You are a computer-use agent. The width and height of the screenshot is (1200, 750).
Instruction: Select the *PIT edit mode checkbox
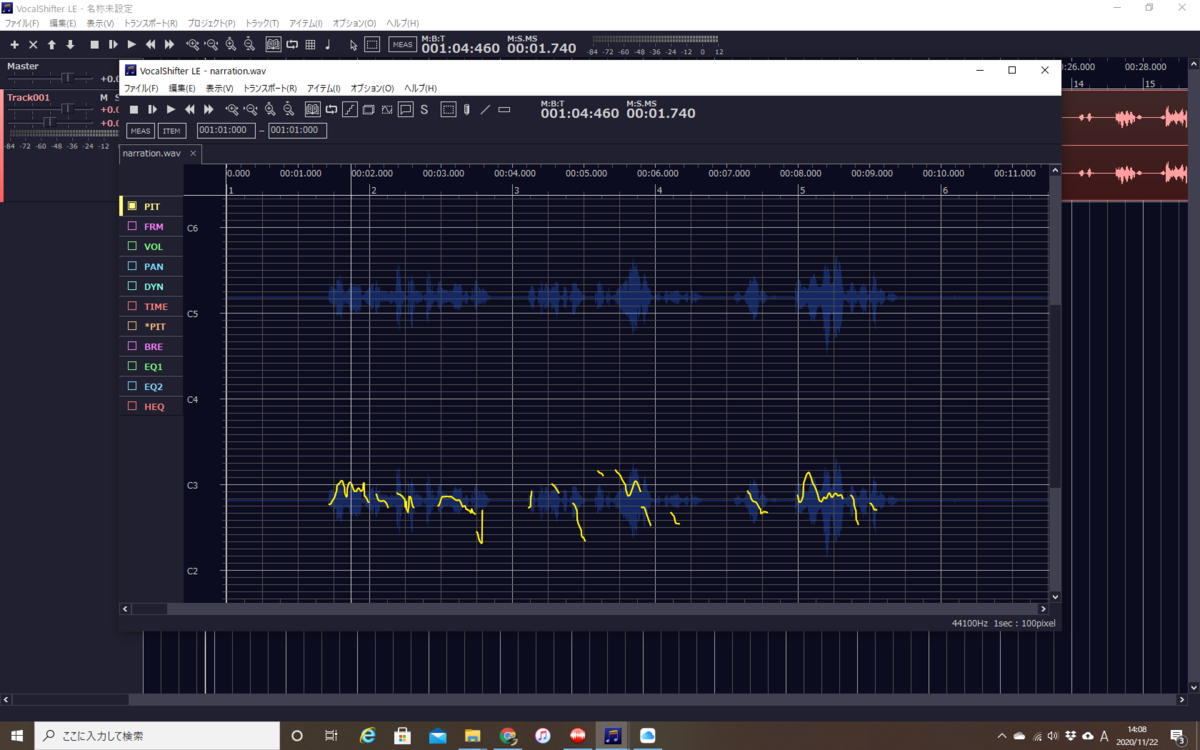132,326
